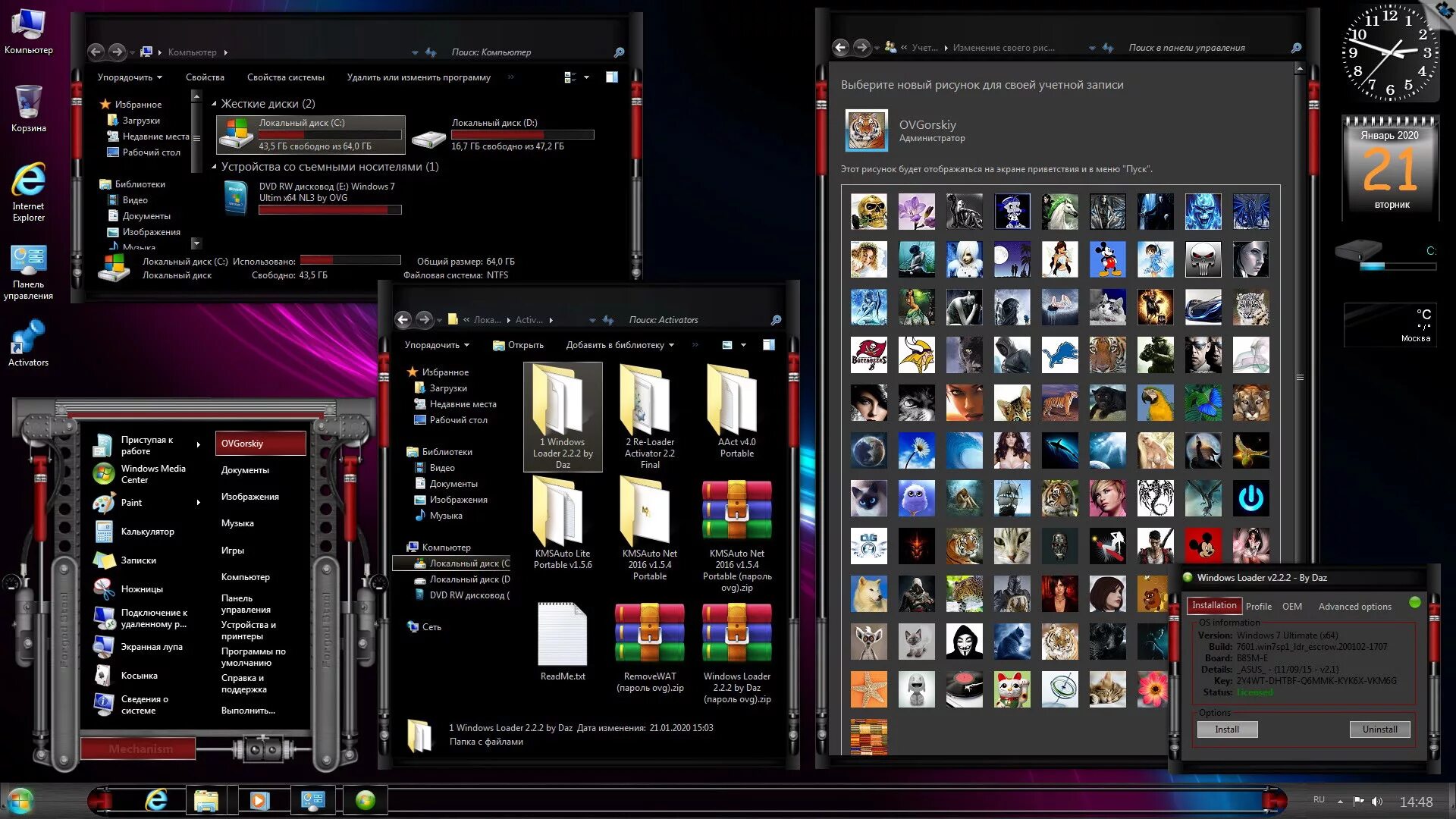The width and height of the screenshot is (1456, 819).
Task: Open Калькулятор from the Start menu
Action: click(x=147, y=532)
